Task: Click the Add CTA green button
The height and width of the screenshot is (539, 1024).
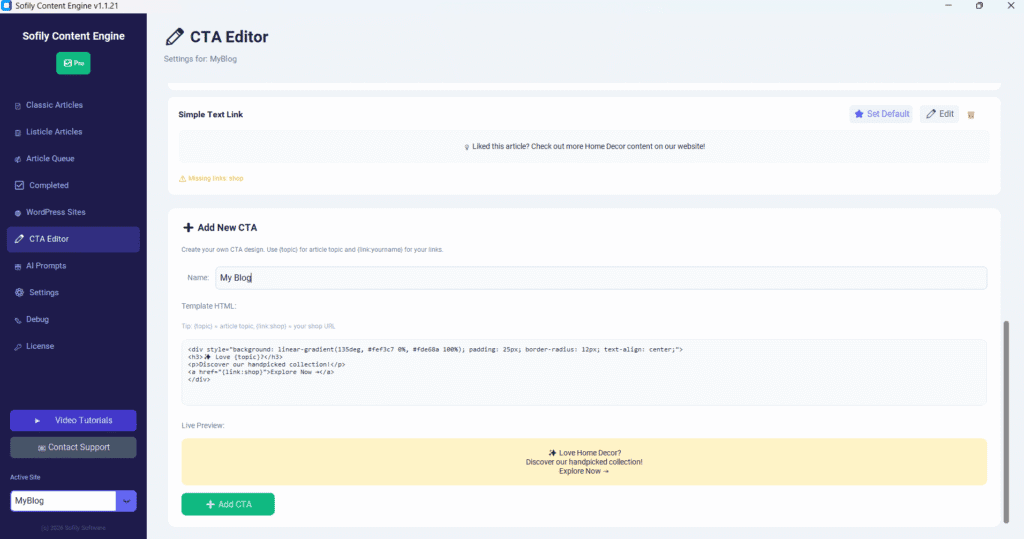Action: click(x=228, y=504)
